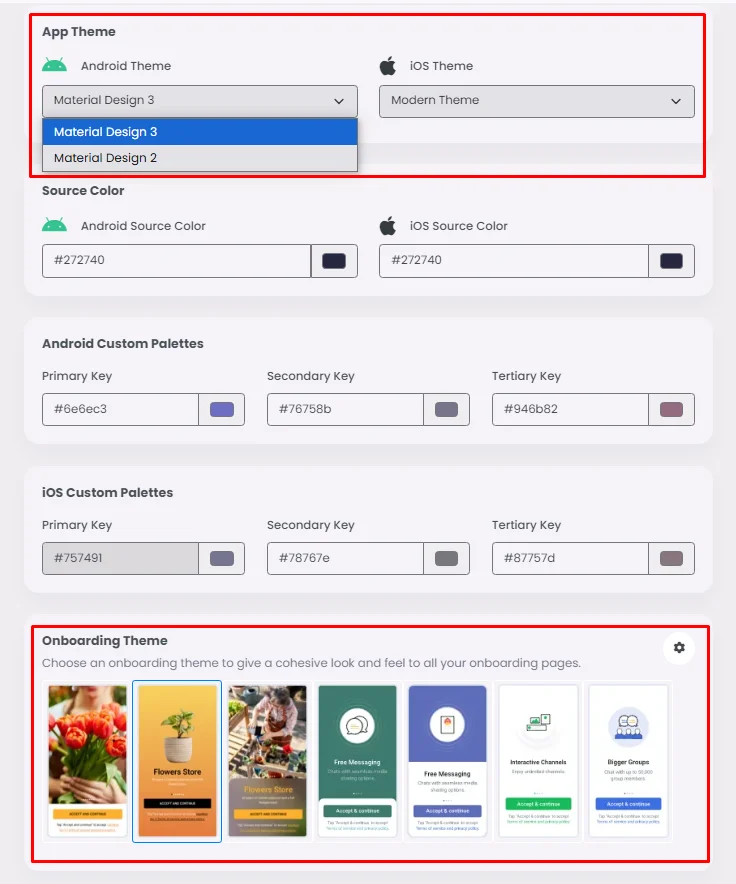Open Android Primary Key color swatch
Viewport: 736px width, 884px height.
pos(222,409)
